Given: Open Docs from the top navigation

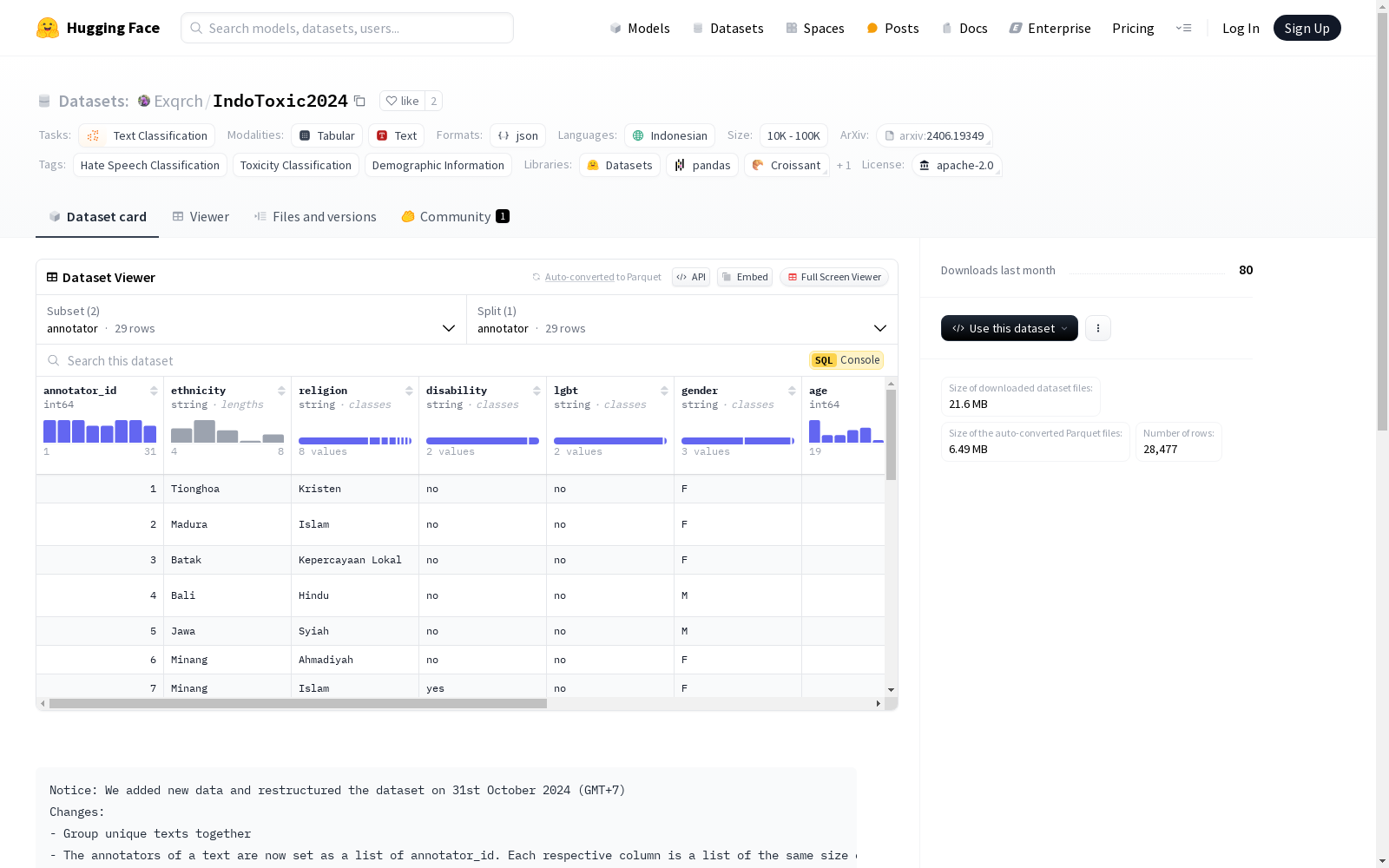Looking at the screenshot, I should point(964,28).
